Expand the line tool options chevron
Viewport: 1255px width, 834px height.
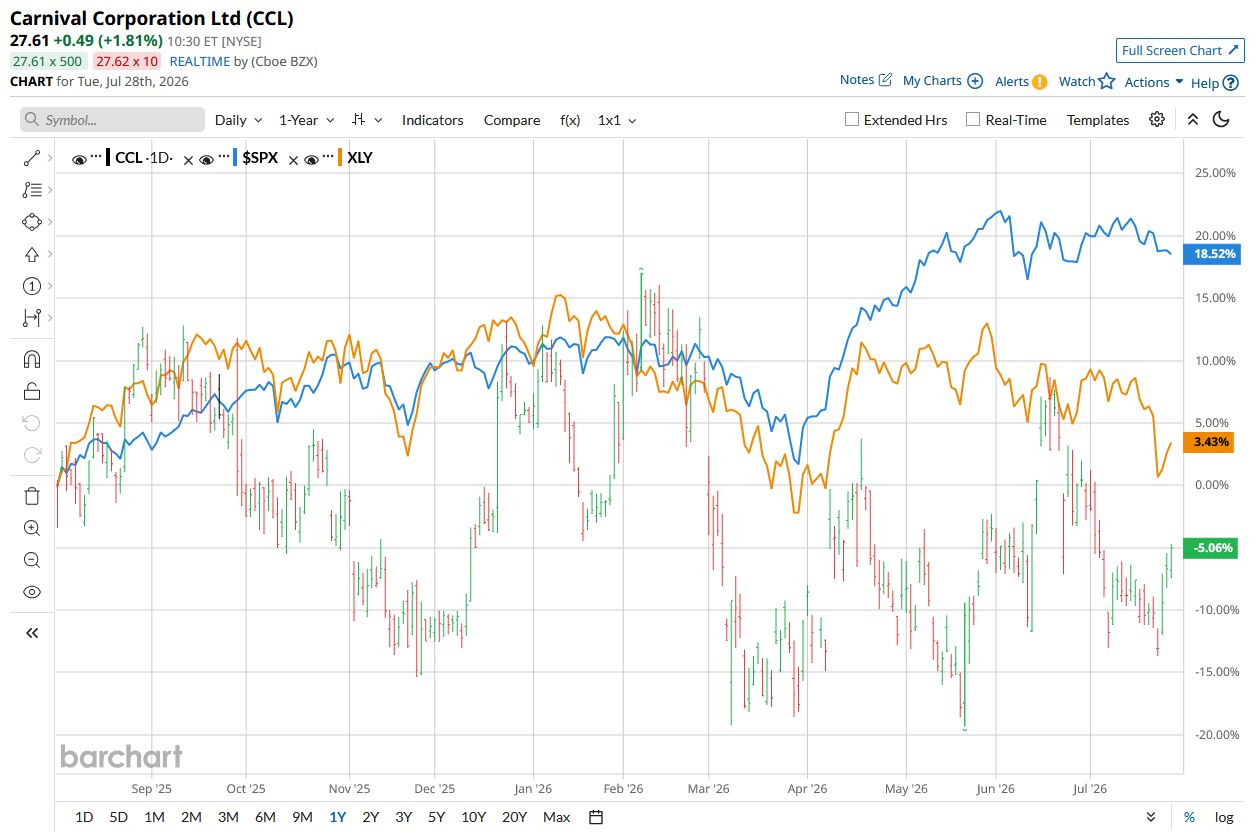(50, 158)
